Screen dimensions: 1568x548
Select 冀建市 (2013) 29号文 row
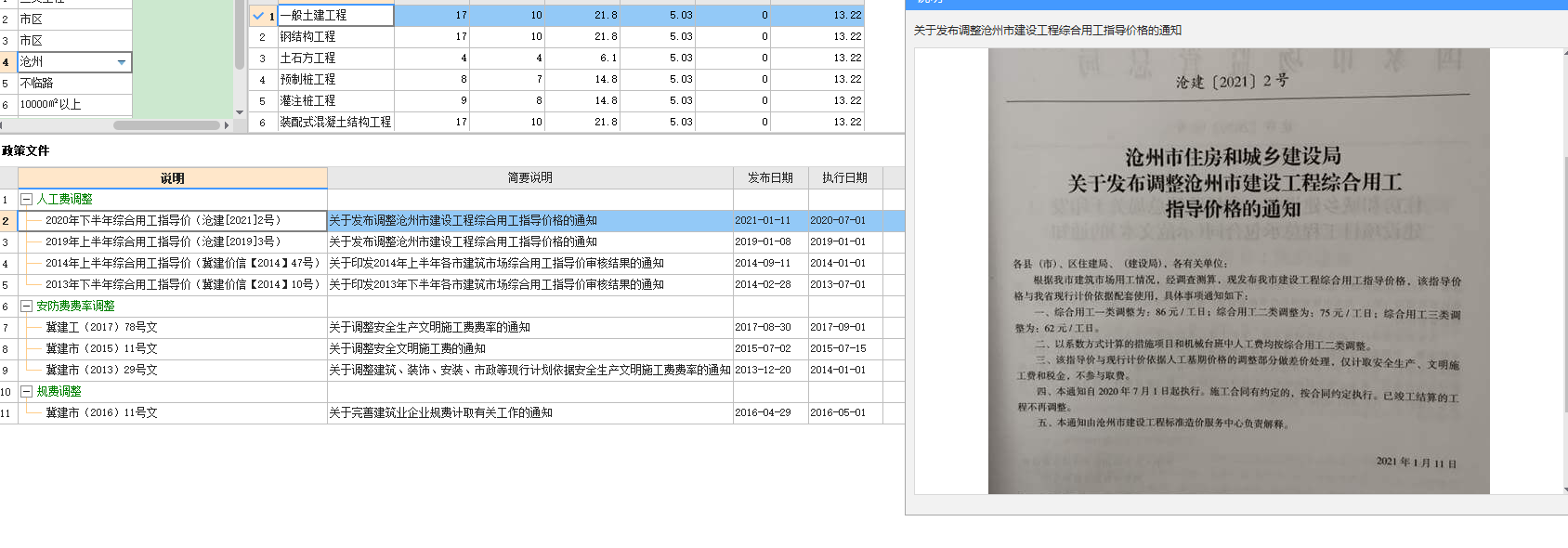pos(451,370)
